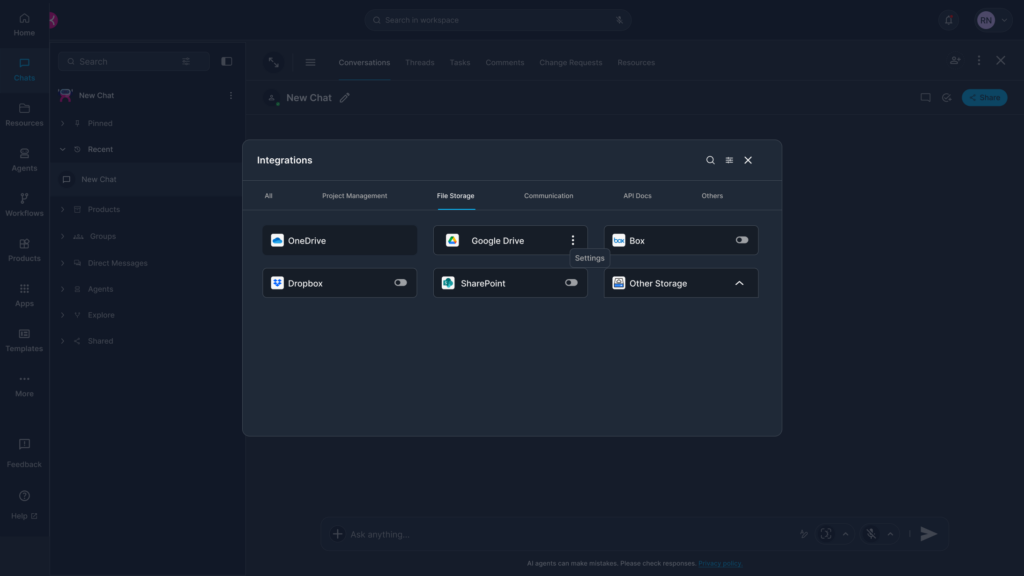Click the notification bell icon
Viewport: 1024px width, 576px height.
pyautogui.click(x=948, y=20)
